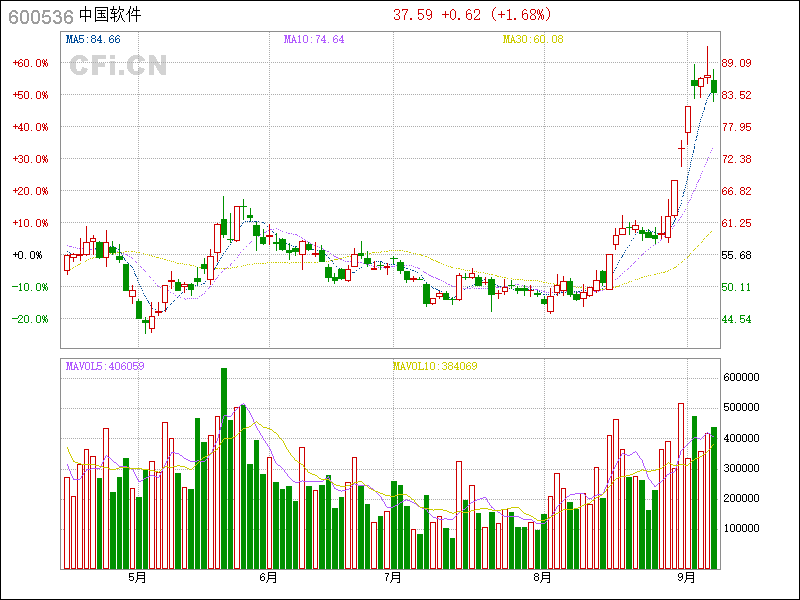Viewport: 800px width, 600px height.
Task: Click the MAVOL10 volume indicator label
Action: [434, 366]
